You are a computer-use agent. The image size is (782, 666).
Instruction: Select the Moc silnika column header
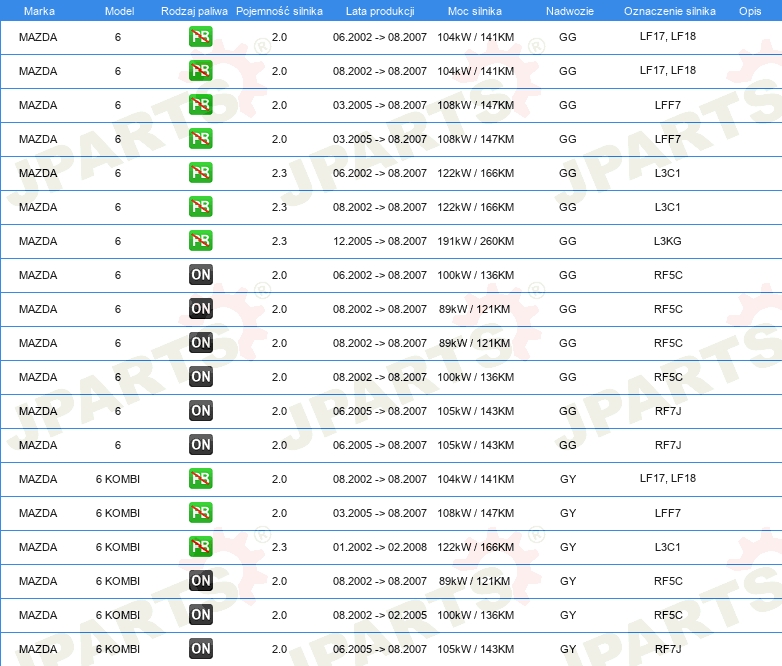coord(475,10)
